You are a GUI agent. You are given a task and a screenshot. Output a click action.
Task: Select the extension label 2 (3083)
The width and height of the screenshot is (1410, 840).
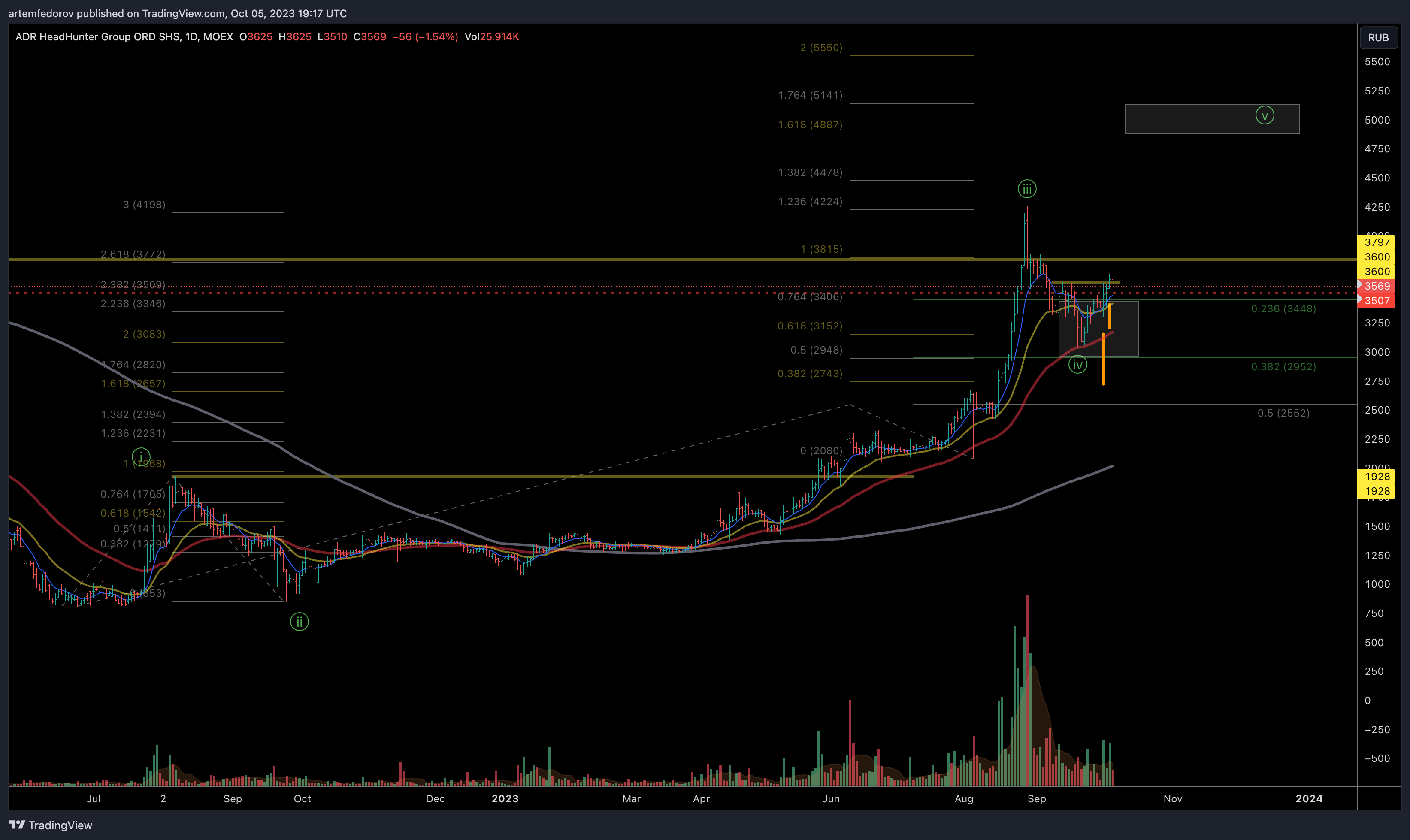[x=144, y=334]
